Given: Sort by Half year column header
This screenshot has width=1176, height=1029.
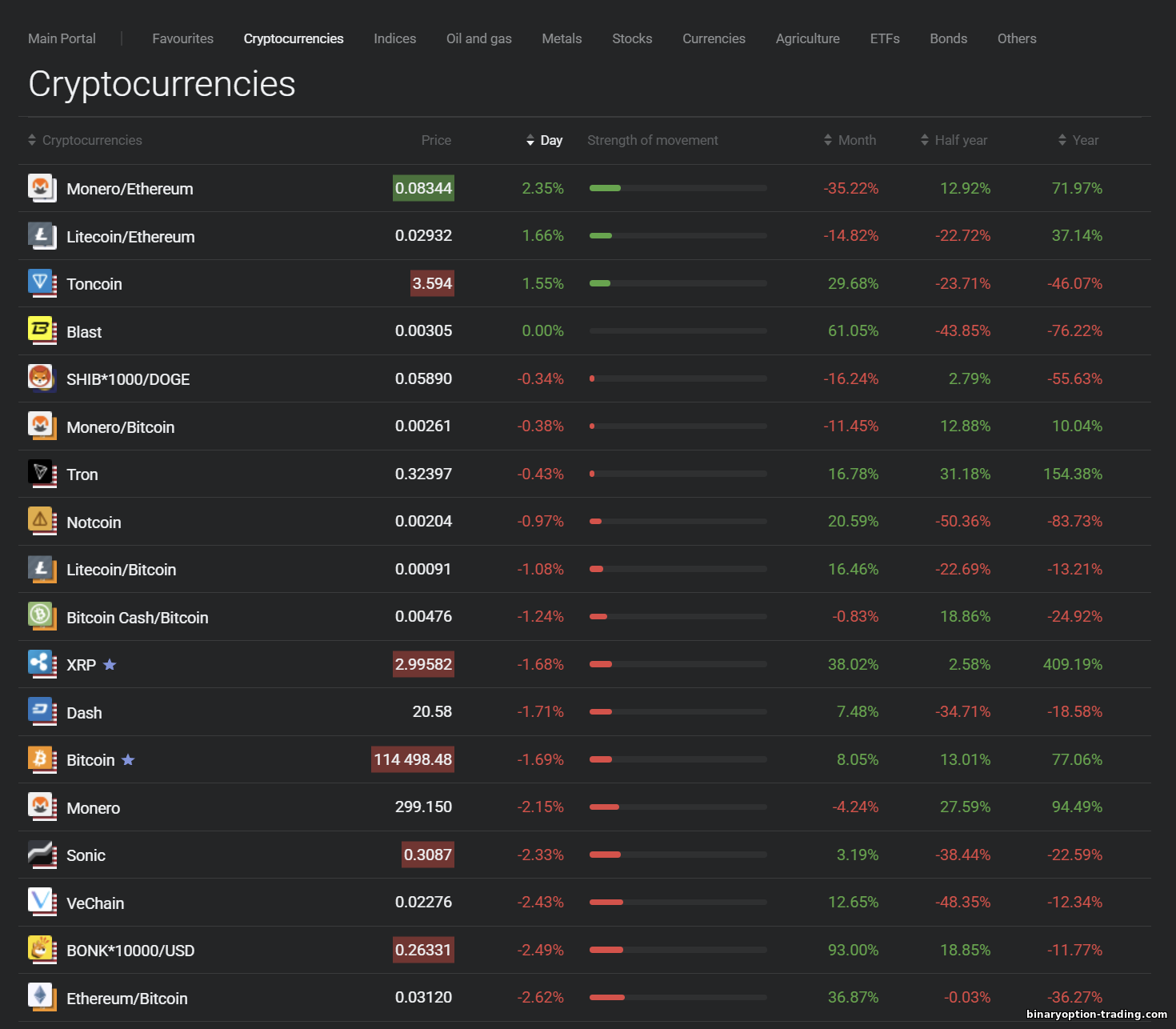Looking at the screenshot, I should click(x=954, y=140).
